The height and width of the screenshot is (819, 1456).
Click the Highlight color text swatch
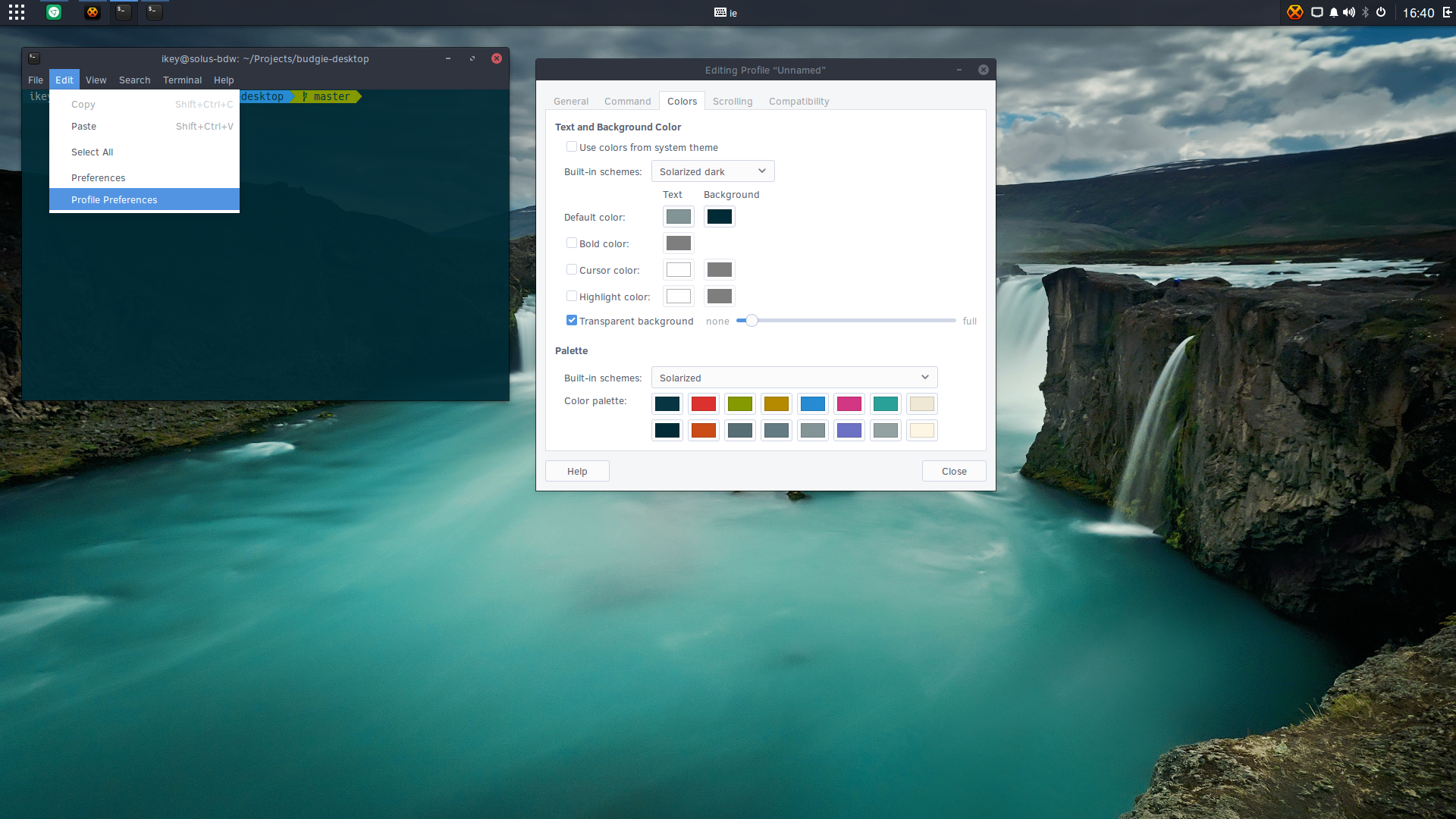tap(679, 297)
